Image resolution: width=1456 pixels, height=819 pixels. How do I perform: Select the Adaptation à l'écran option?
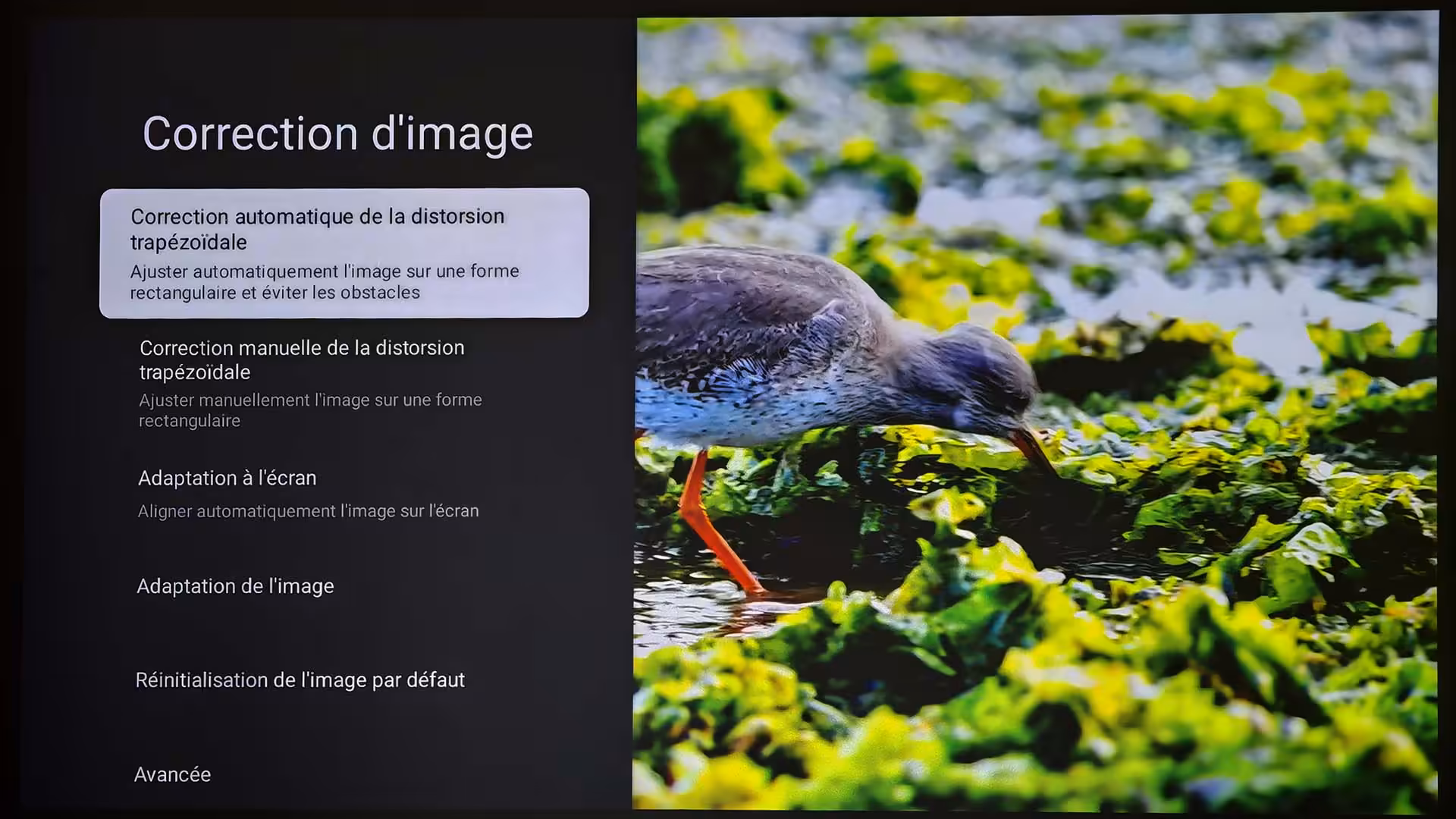click(x=227, y=479)
